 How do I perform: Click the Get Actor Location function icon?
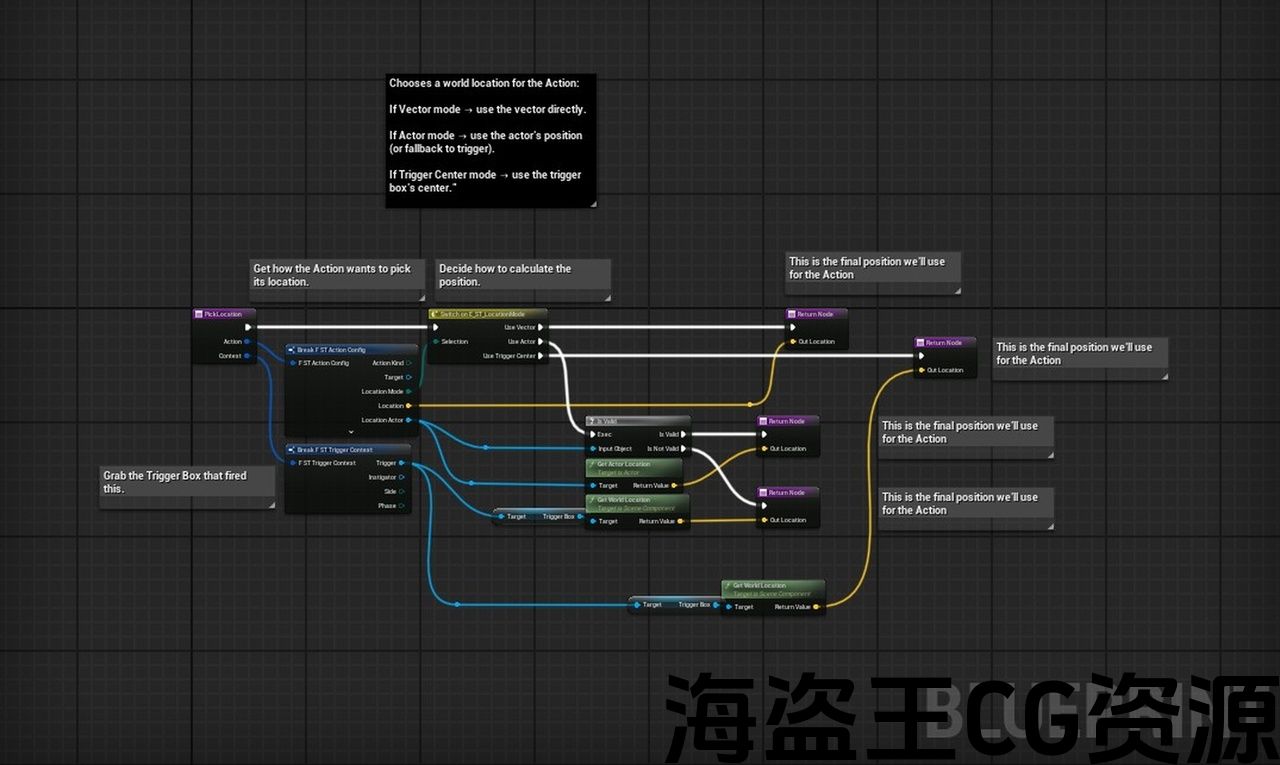click(592, 464)
